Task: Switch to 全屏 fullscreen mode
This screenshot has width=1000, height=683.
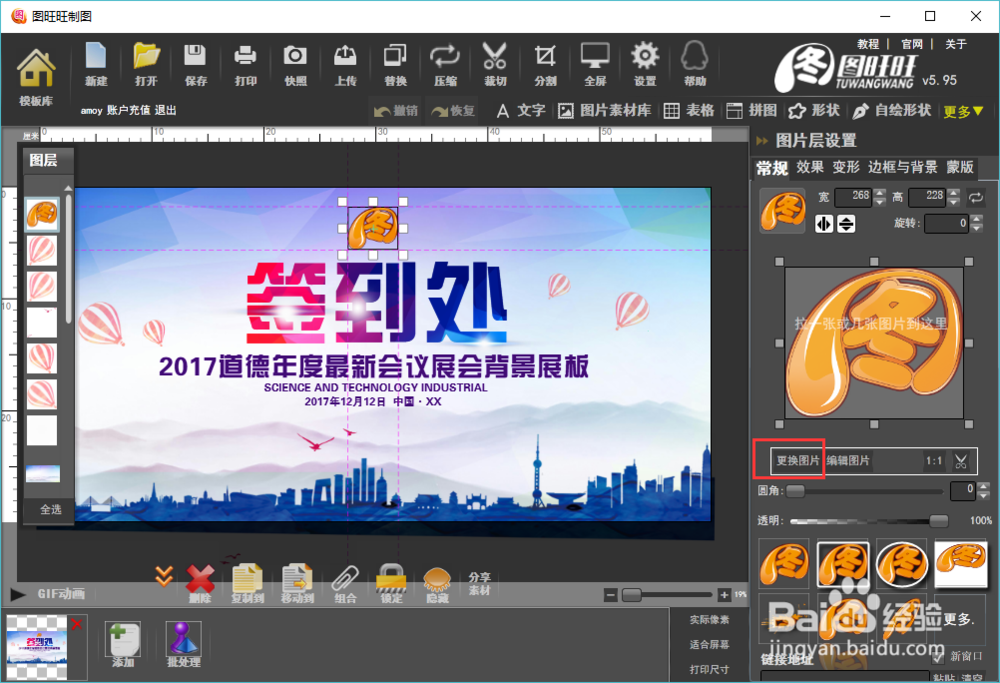Action: tap(595, 64)
